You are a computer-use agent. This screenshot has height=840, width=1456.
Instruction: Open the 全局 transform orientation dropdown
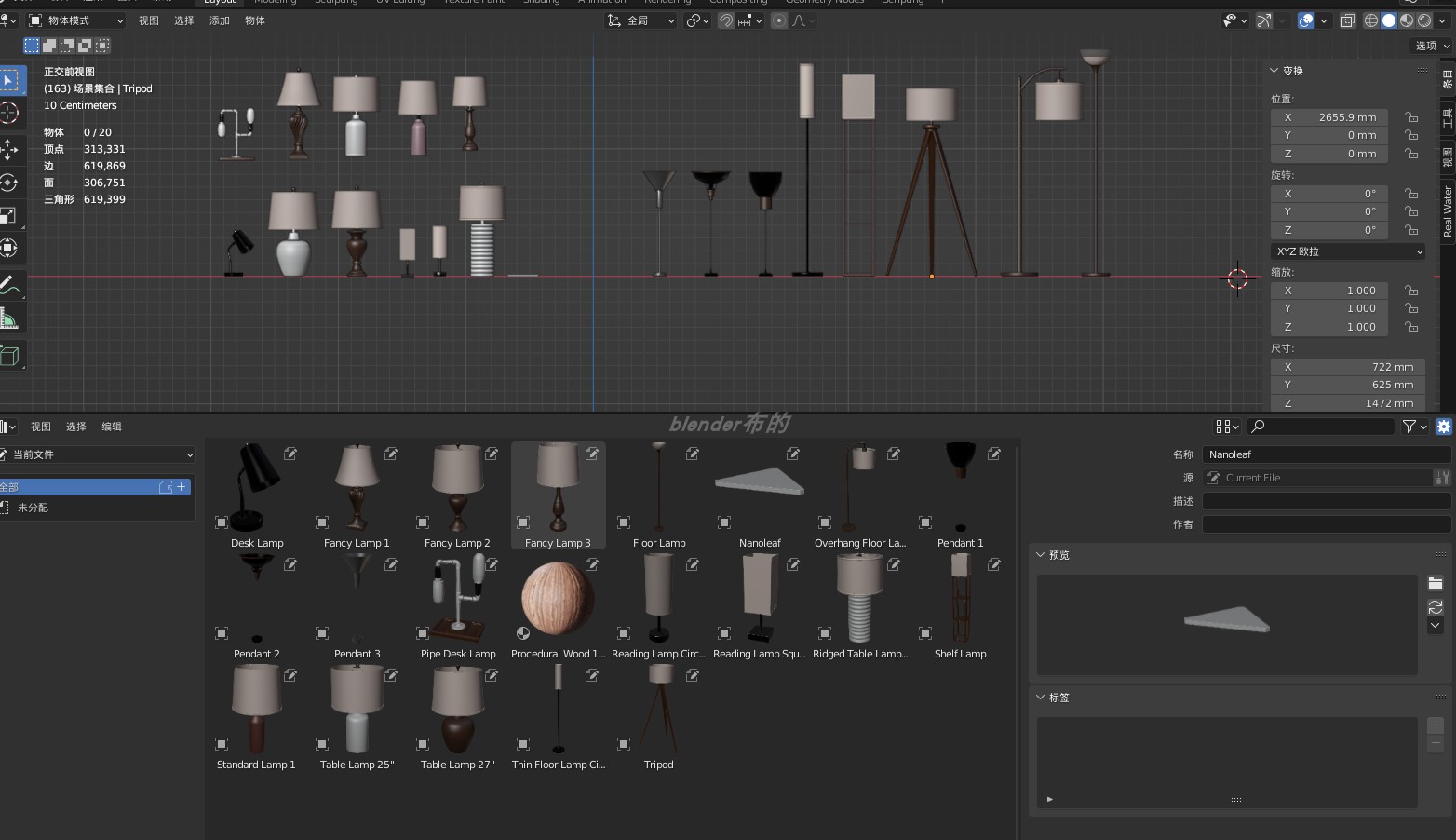[641, 20]
